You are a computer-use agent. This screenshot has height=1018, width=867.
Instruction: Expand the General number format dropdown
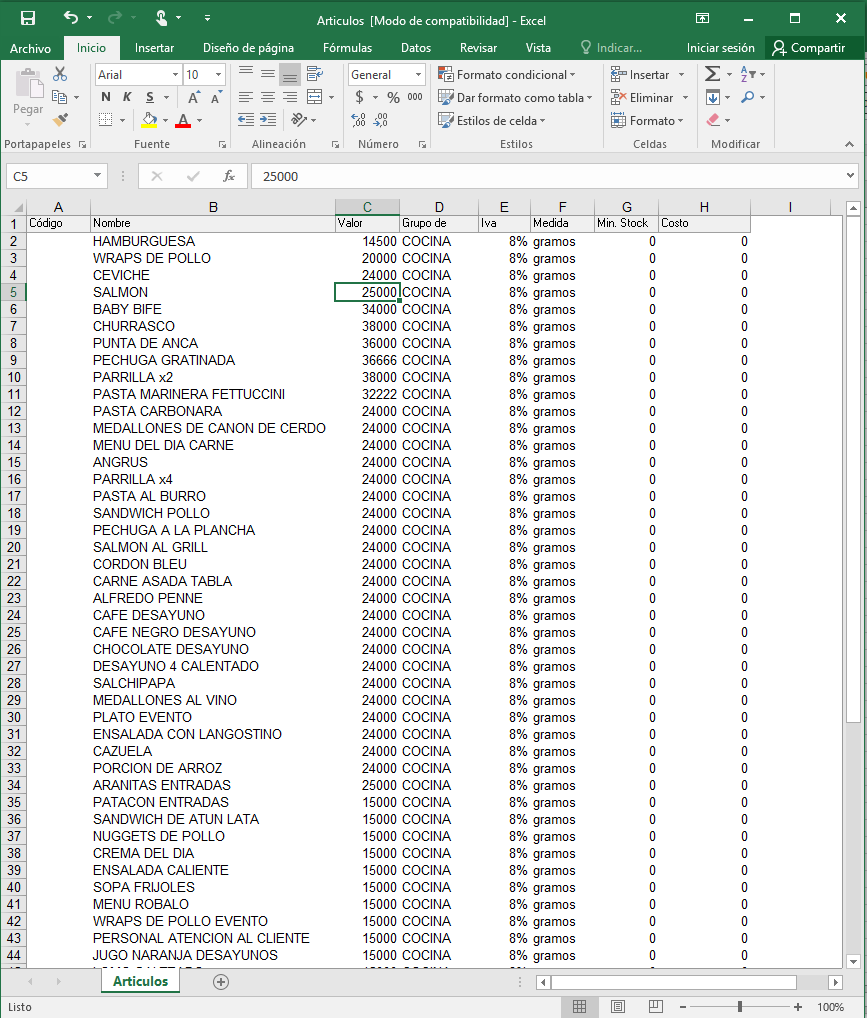[418, 74]
